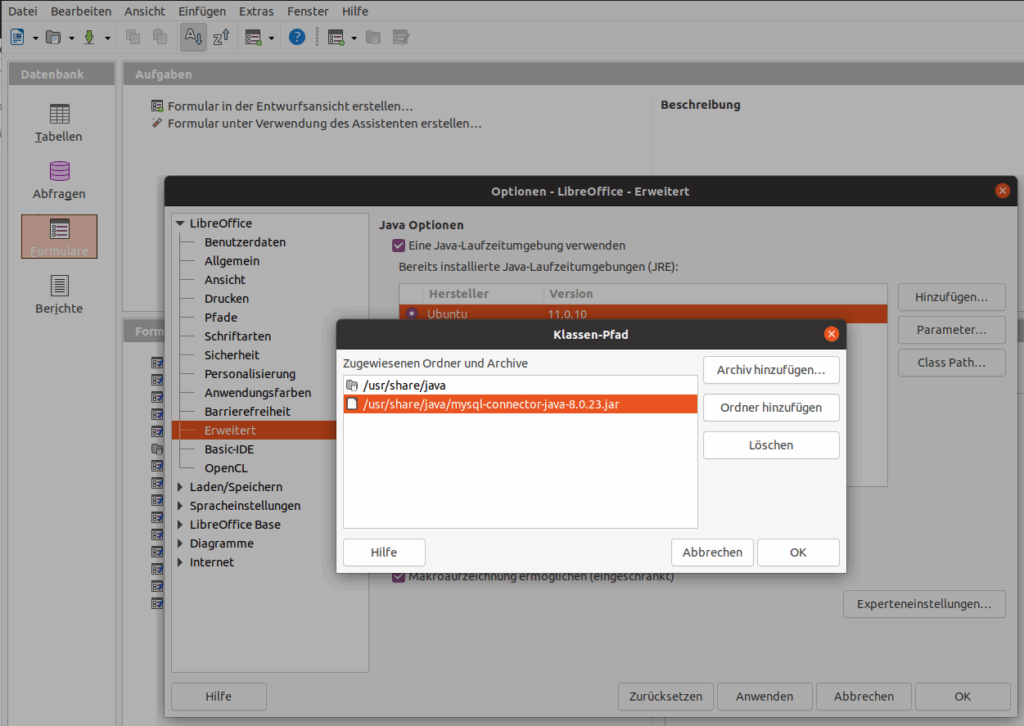The width and height of the screenshot is (1024, 726).
Task: Open the Save dropdown arrow
Action: pyautogui.click(x=108, y=38)
